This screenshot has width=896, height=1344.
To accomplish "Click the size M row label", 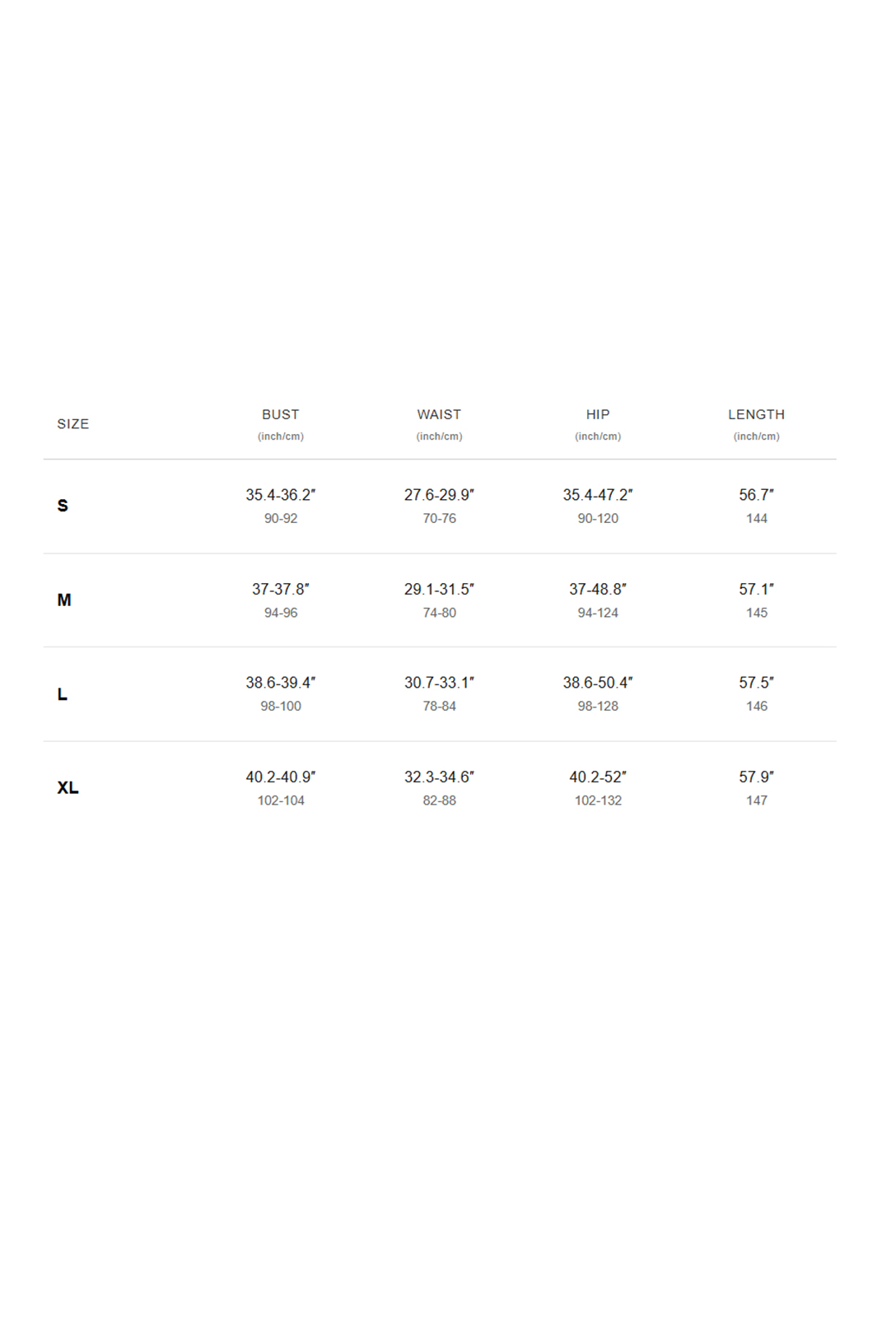I will pyautogui.click(x=64, y=600).
